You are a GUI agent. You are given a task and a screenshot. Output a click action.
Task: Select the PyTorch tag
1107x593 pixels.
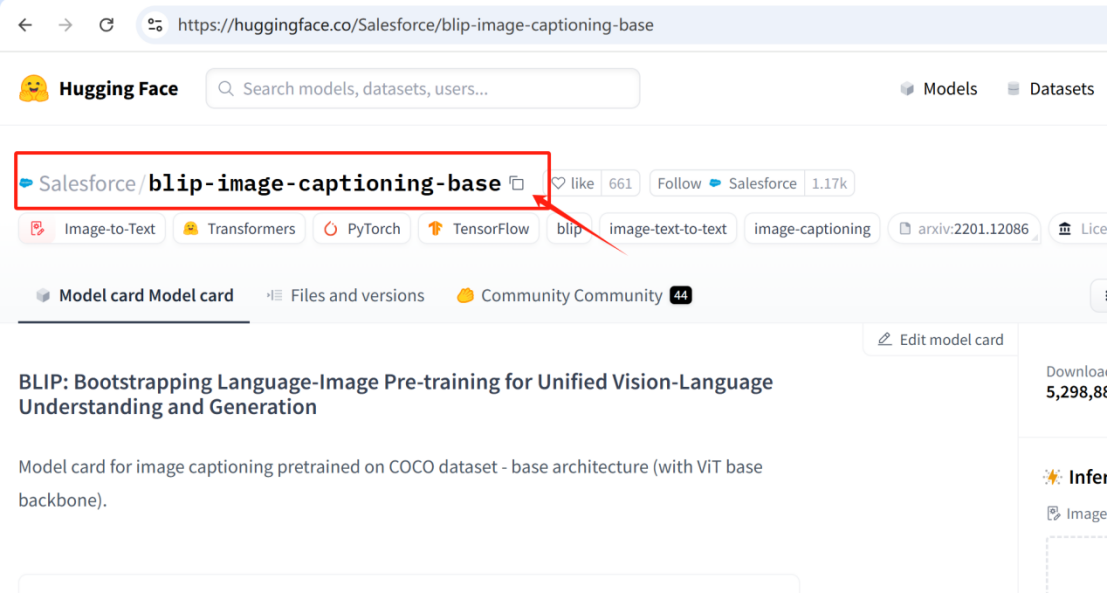361,229
